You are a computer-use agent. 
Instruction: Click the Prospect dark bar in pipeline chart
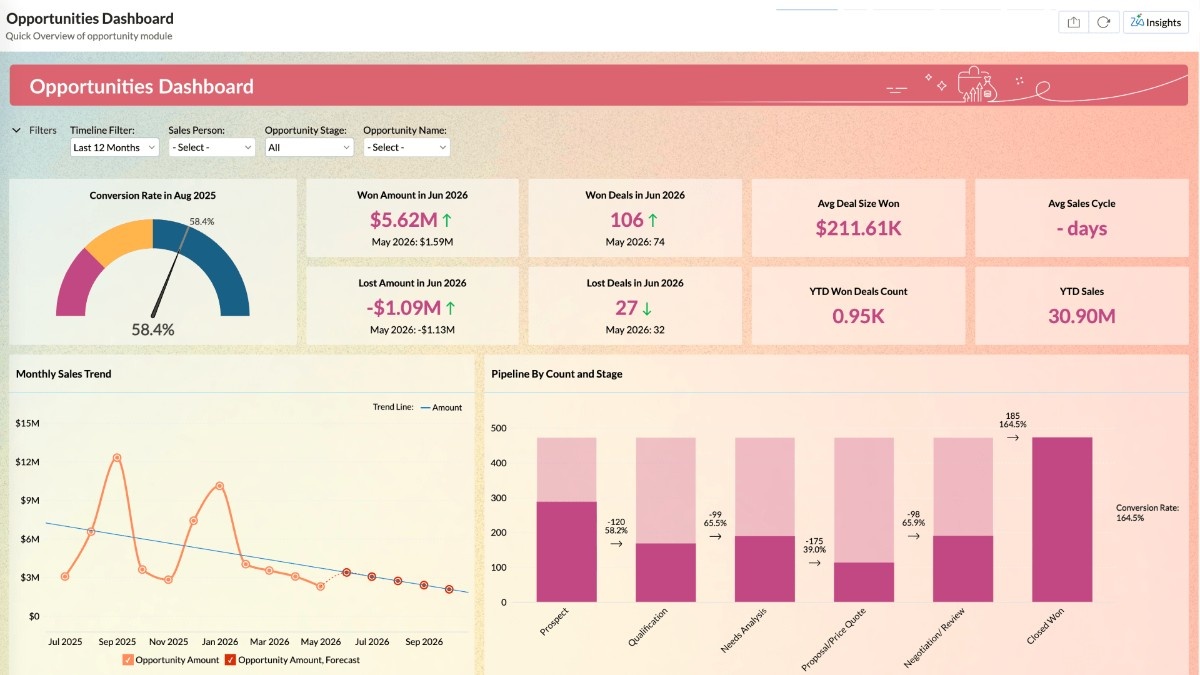566,552
